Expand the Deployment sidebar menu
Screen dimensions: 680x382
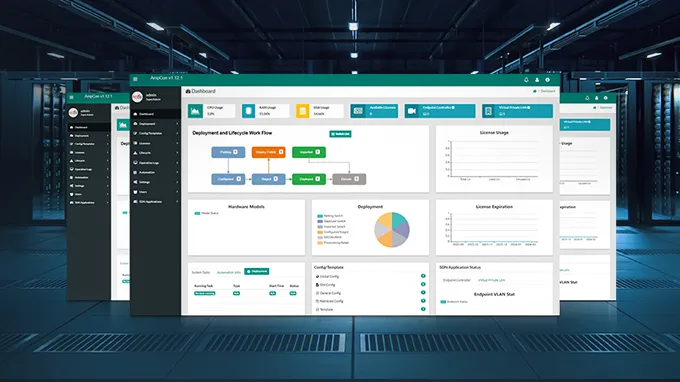click(155, 124)
